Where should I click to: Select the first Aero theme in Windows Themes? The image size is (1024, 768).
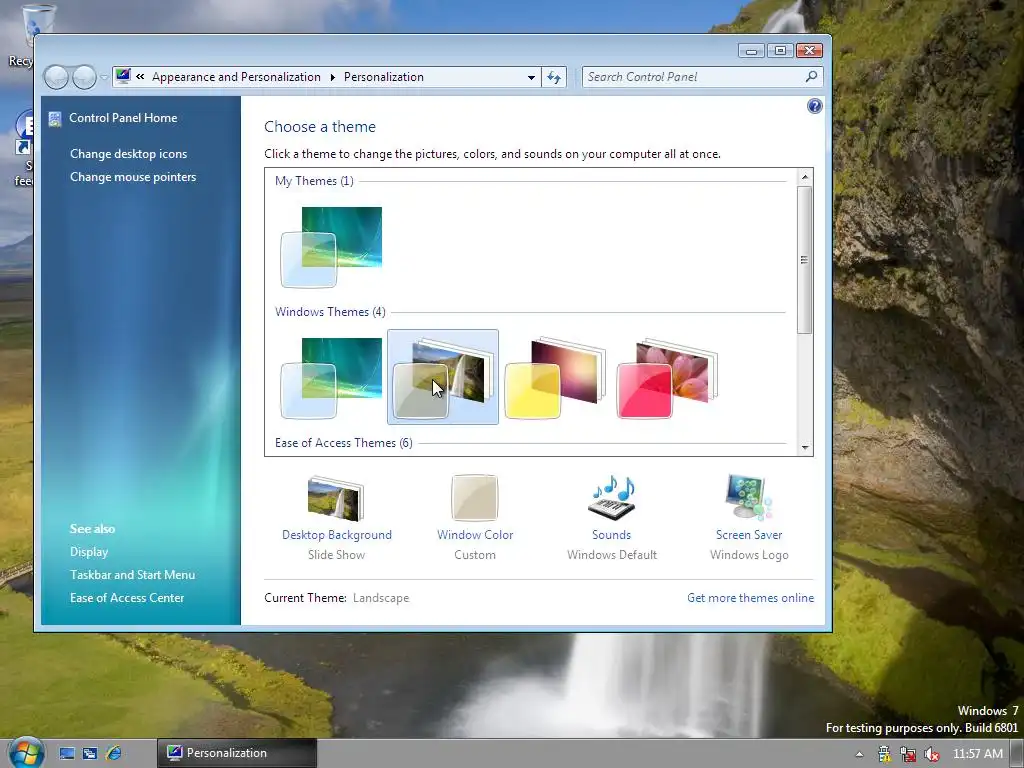331,377
